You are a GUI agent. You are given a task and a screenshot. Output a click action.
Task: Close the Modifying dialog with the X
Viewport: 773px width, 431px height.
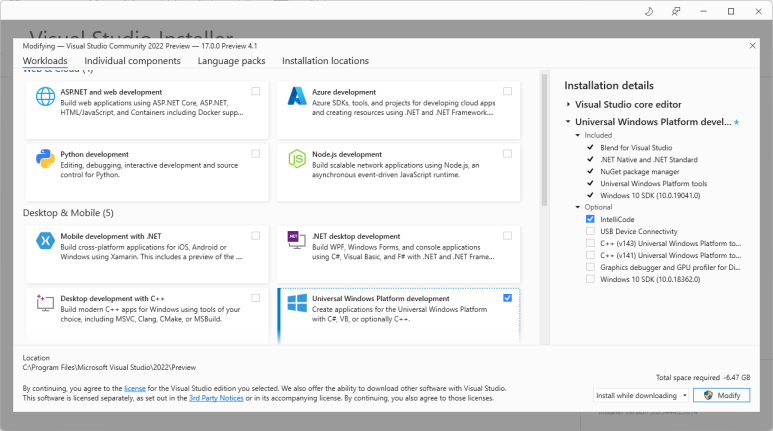(752, 46)
